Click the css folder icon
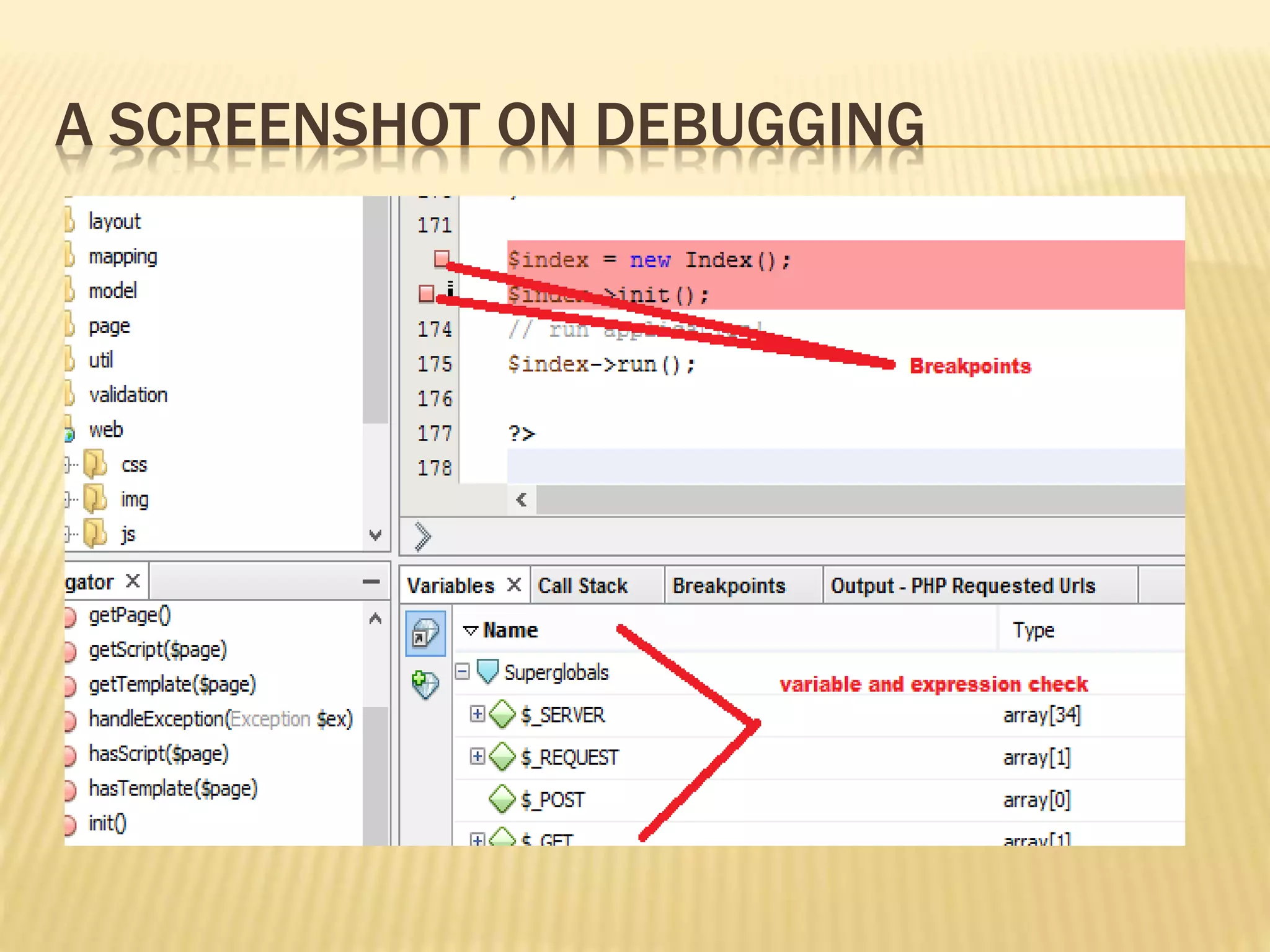Image resolution: width=1270 pixels, height=952 pixels. pyautogui.click(x=95, y=464)
